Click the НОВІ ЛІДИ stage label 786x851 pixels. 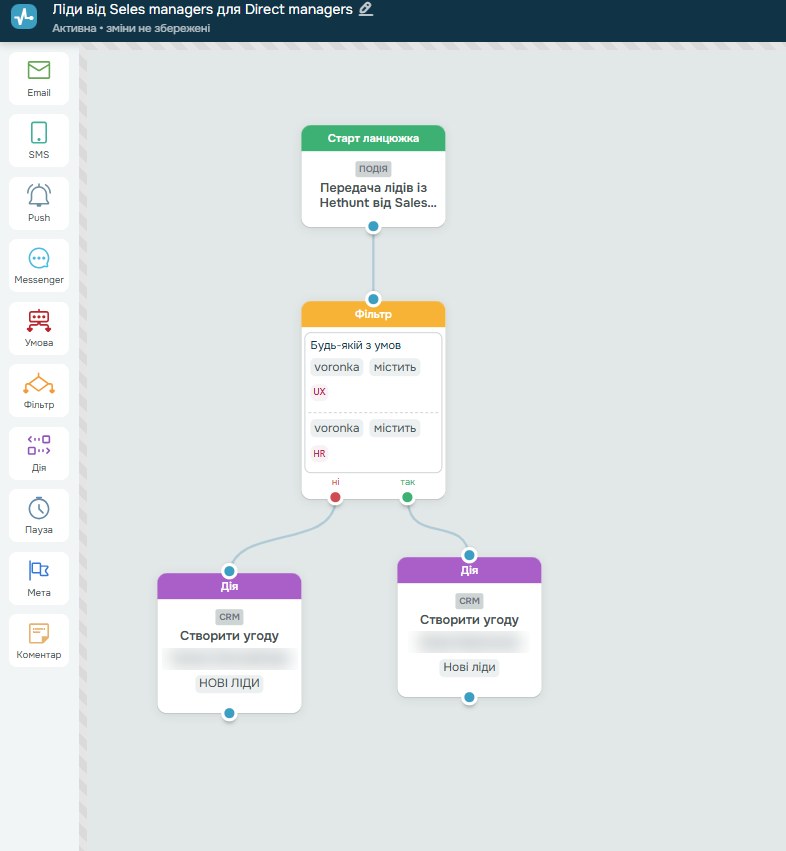229,683
